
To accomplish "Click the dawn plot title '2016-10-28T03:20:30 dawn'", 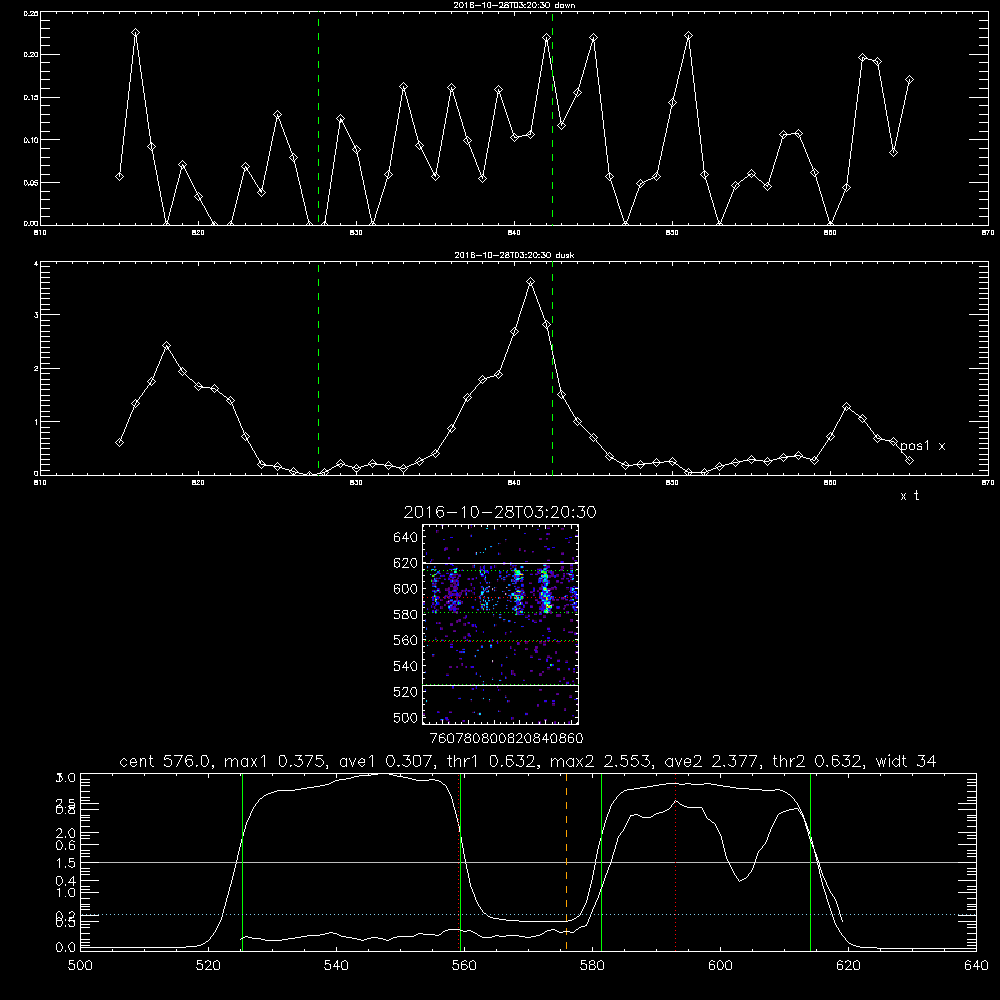I will [514, 4].
